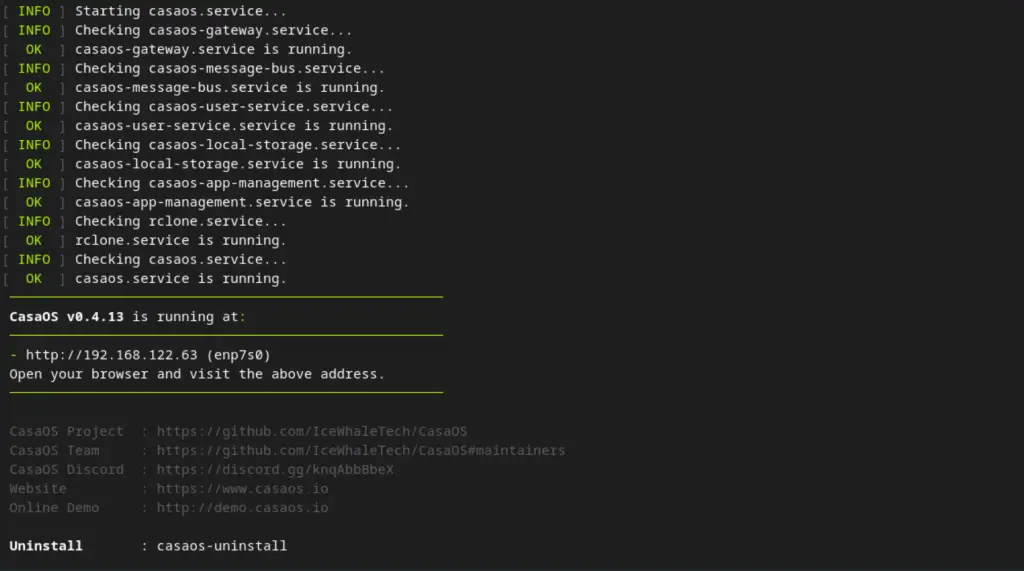Click the OK tag for casaos-app-management.service

pos(34,202)
